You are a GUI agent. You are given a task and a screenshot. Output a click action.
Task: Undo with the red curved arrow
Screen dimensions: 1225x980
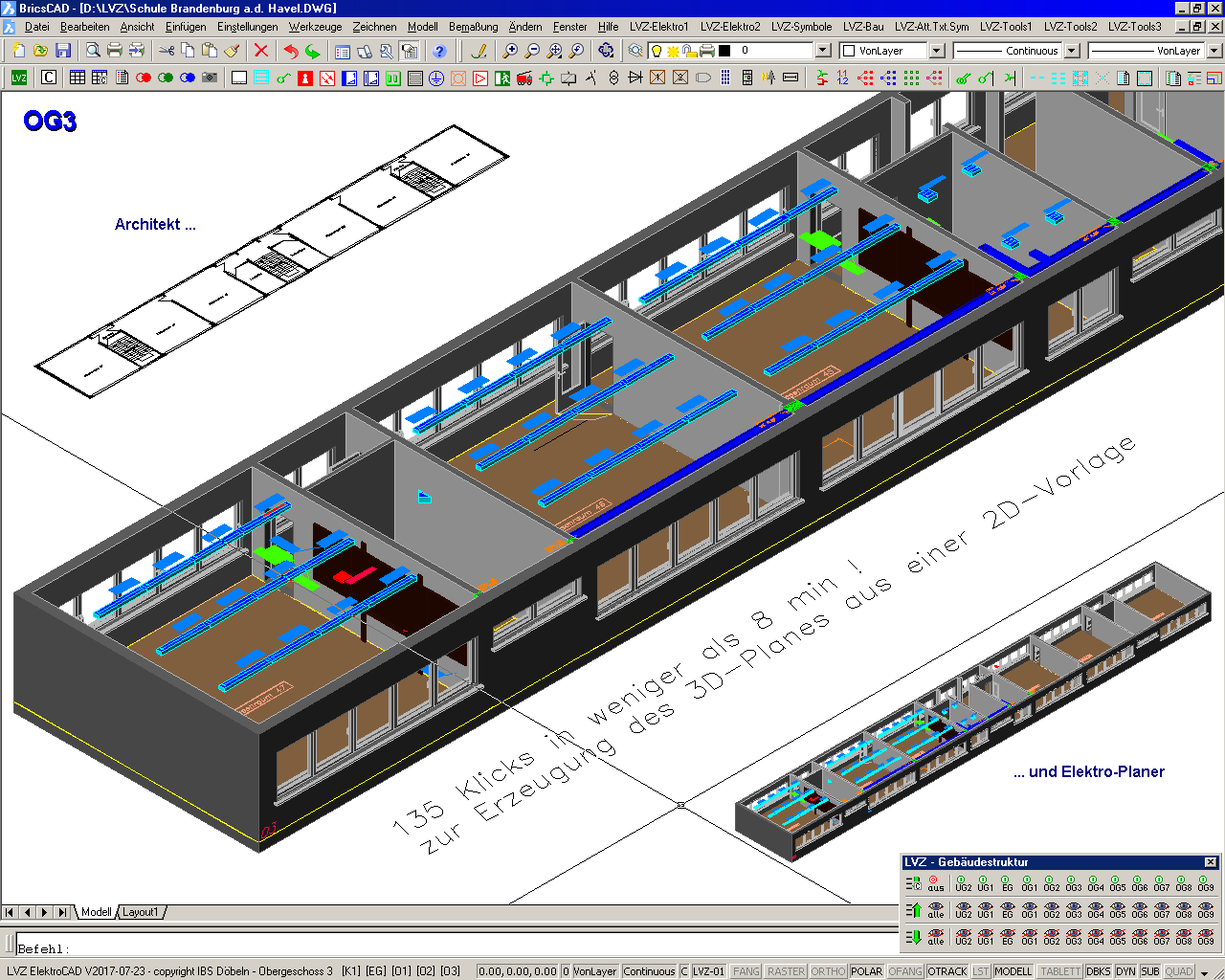(x=291, y=50)
